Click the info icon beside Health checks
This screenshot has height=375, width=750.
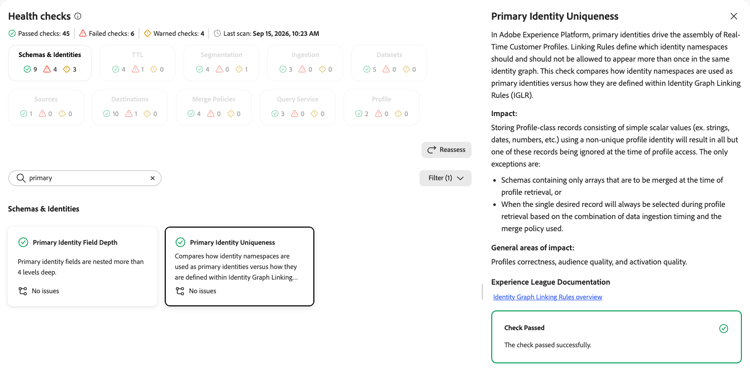(x=78, y=16)
